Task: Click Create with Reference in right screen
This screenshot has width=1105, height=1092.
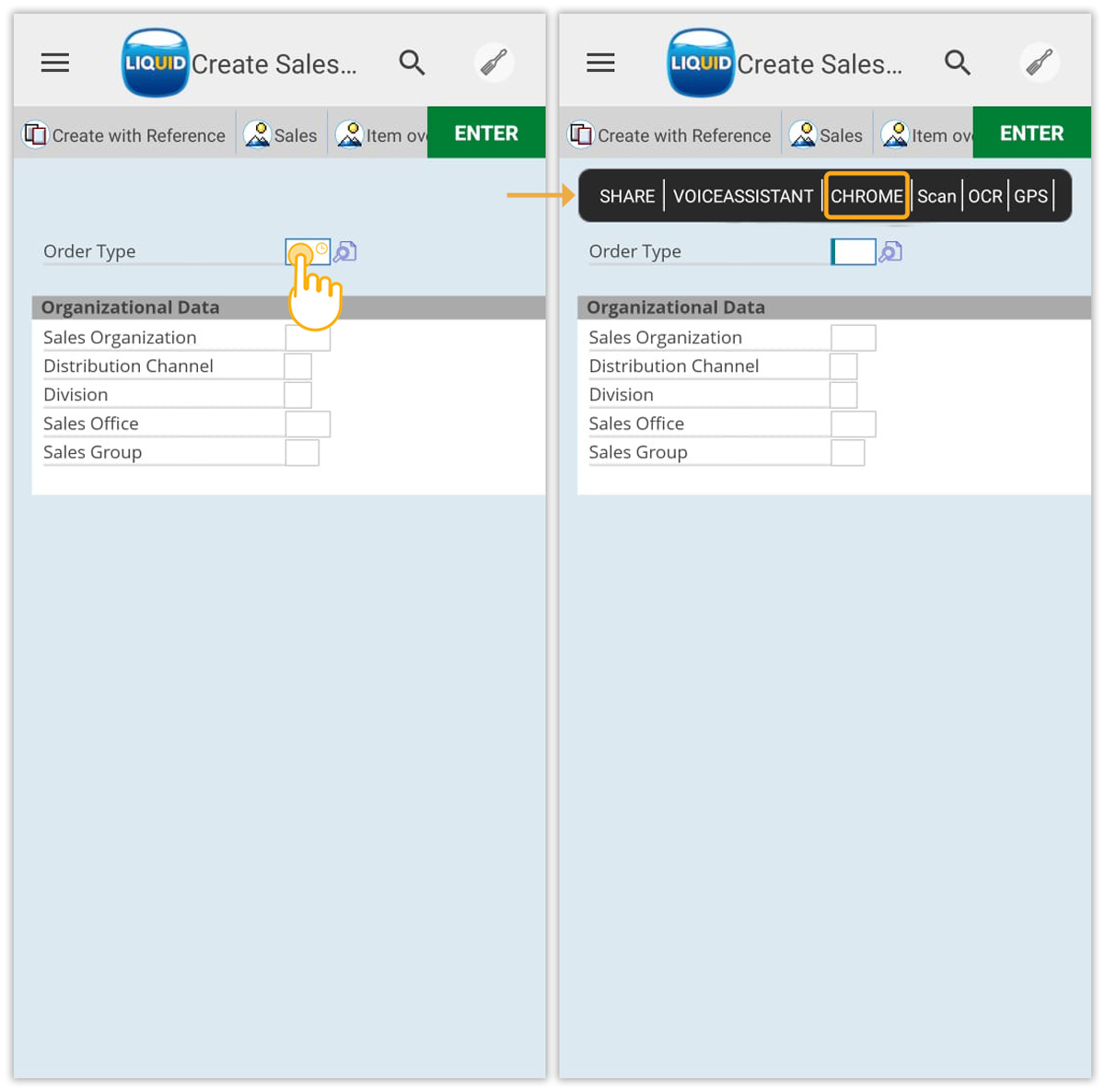Action: coord(670,134)
